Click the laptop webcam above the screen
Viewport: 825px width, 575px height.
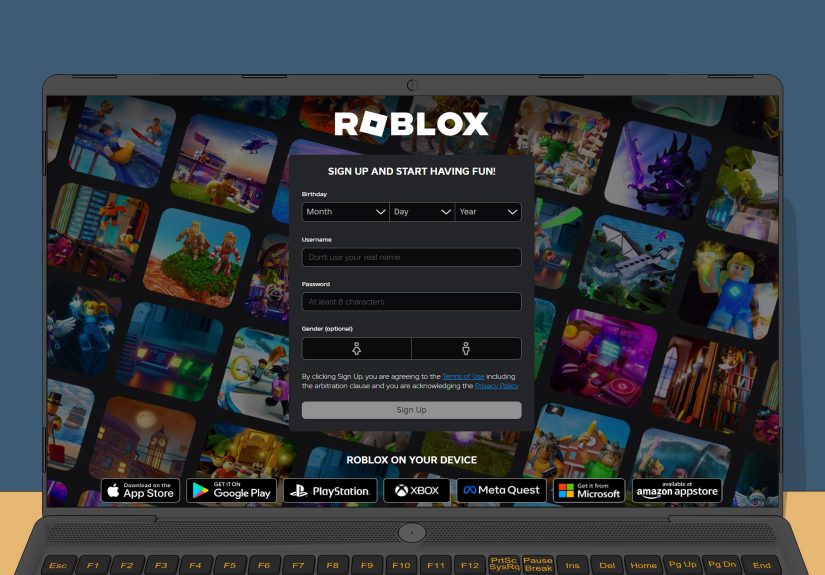click(x=412, y=85)
